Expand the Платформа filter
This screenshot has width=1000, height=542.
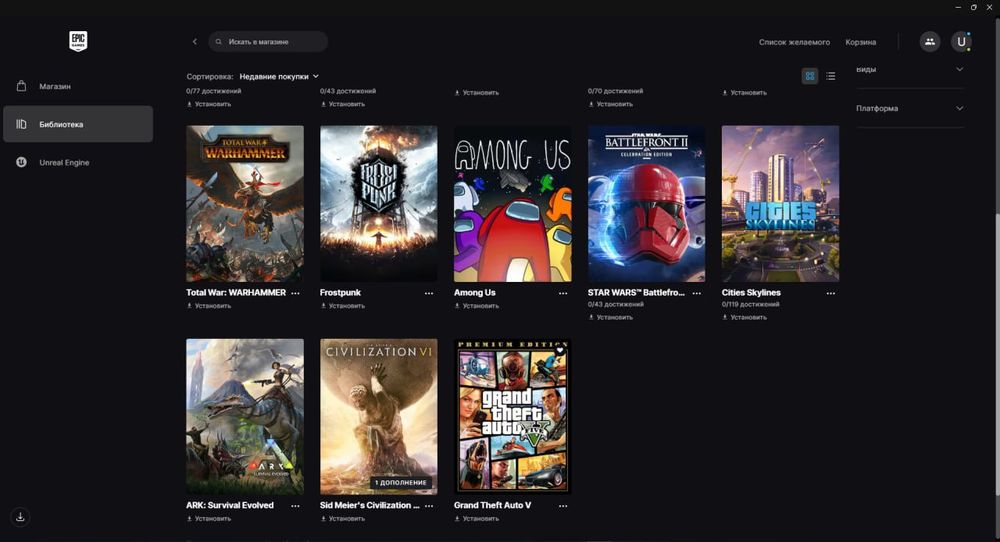tap(909, 108)
